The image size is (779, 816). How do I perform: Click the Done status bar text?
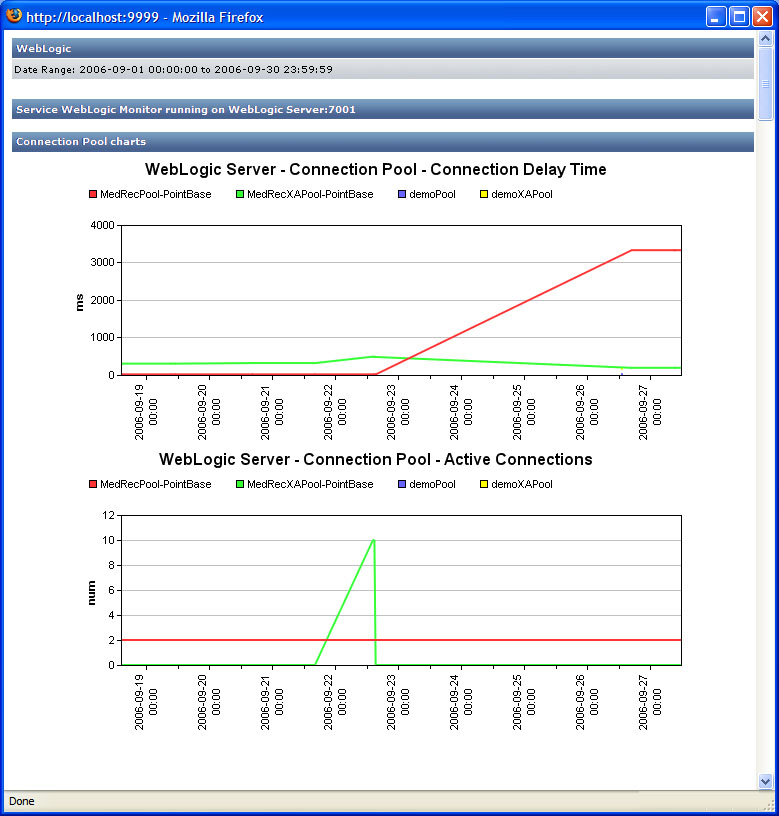22,801
